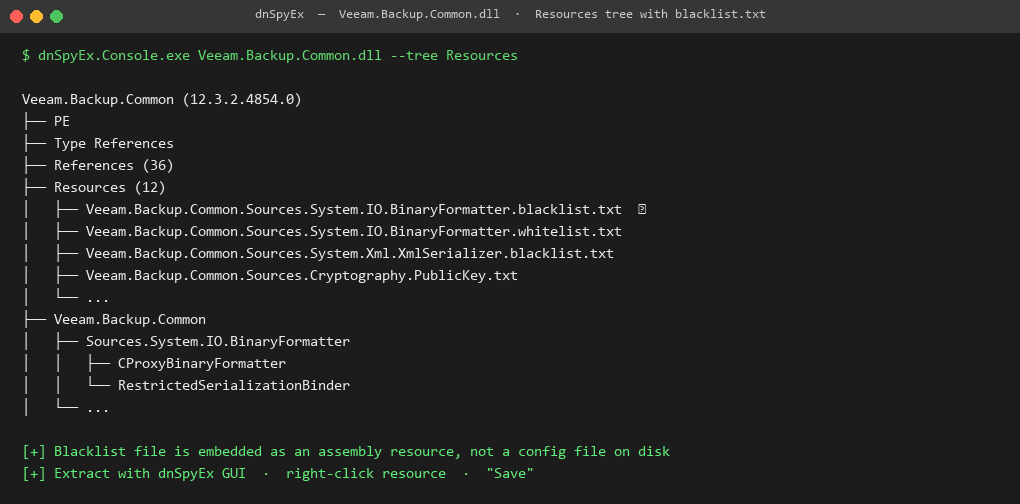Click the ellipsis row under Veeam.Backup.Common namespace

tap(98, 408)
